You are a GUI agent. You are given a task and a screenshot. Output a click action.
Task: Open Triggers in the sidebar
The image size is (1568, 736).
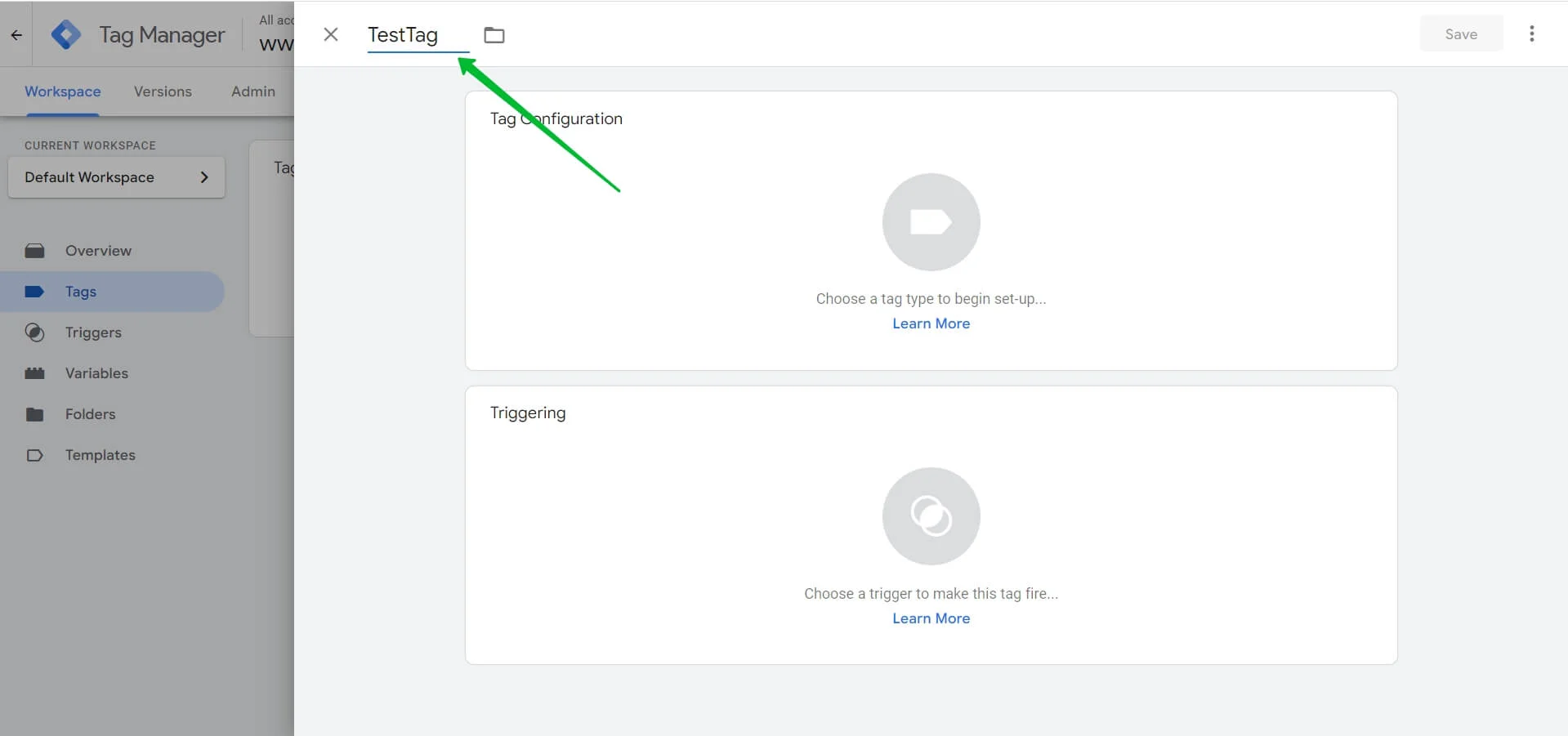[x=112, y=332]
